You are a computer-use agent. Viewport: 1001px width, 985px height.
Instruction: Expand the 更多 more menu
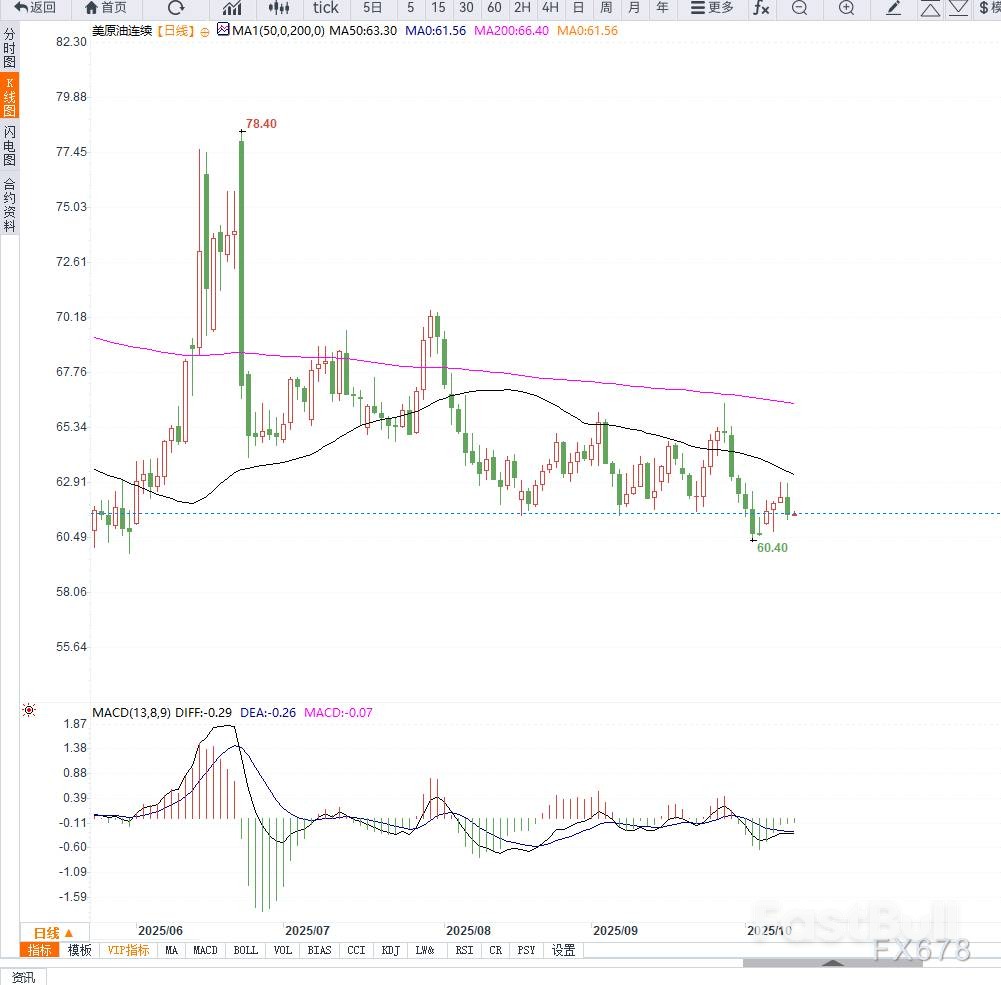point(712,8)
